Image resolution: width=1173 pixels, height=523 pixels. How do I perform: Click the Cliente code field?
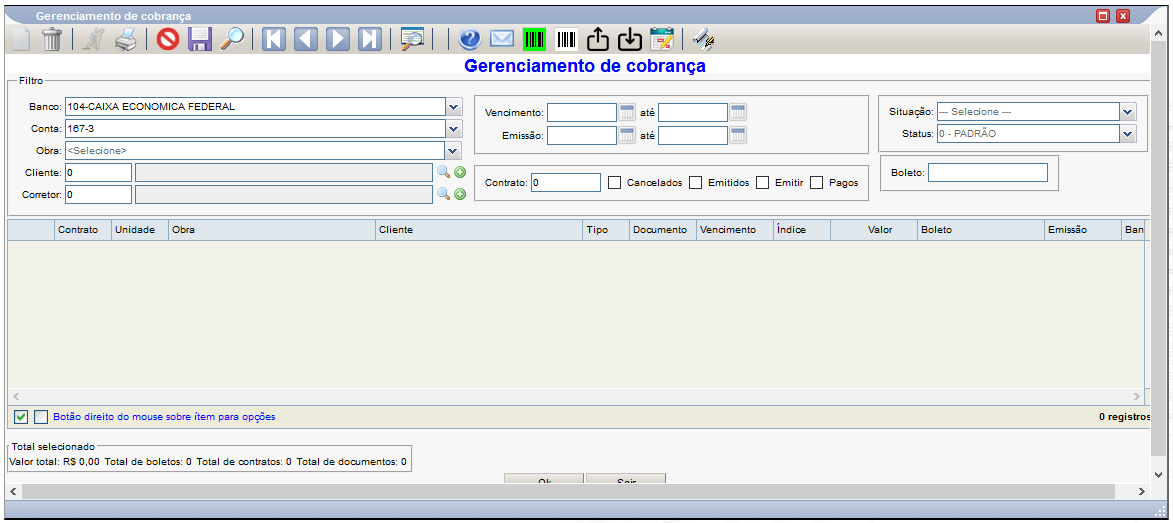tap(98, 172)
